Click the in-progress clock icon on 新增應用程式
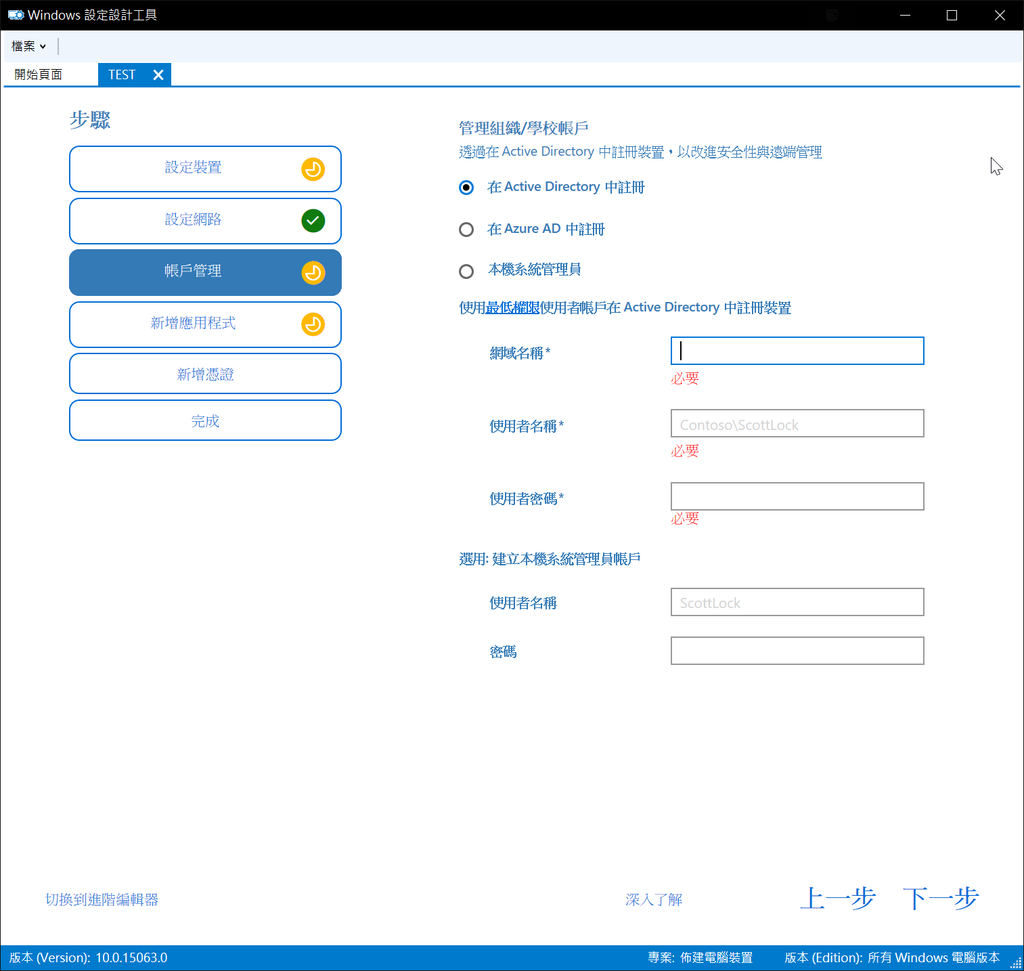Image resolution: width=1024 pixels, height=971 pixels. 313,324
